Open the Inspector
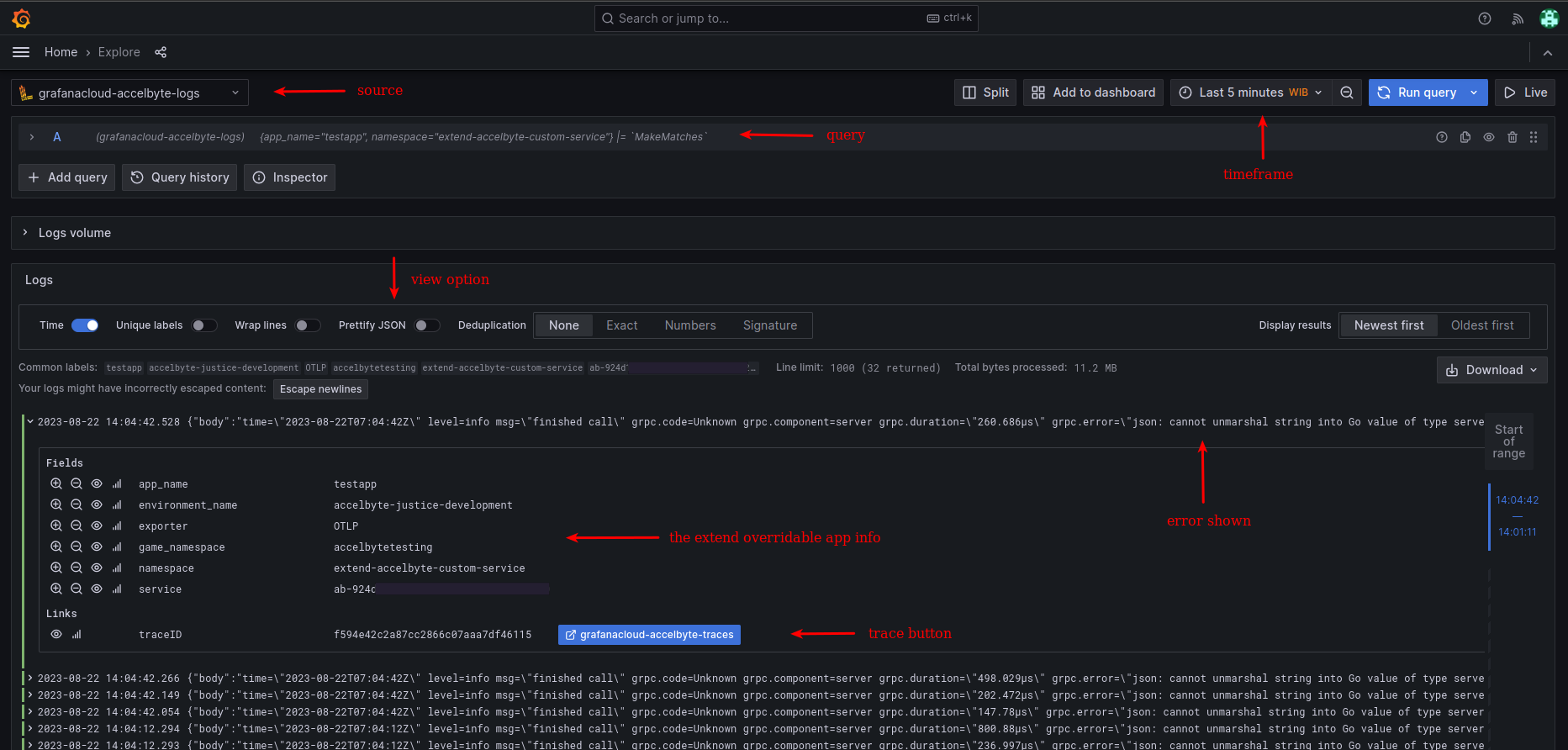This screenshot has width=1568, height=750. [289, 177]
